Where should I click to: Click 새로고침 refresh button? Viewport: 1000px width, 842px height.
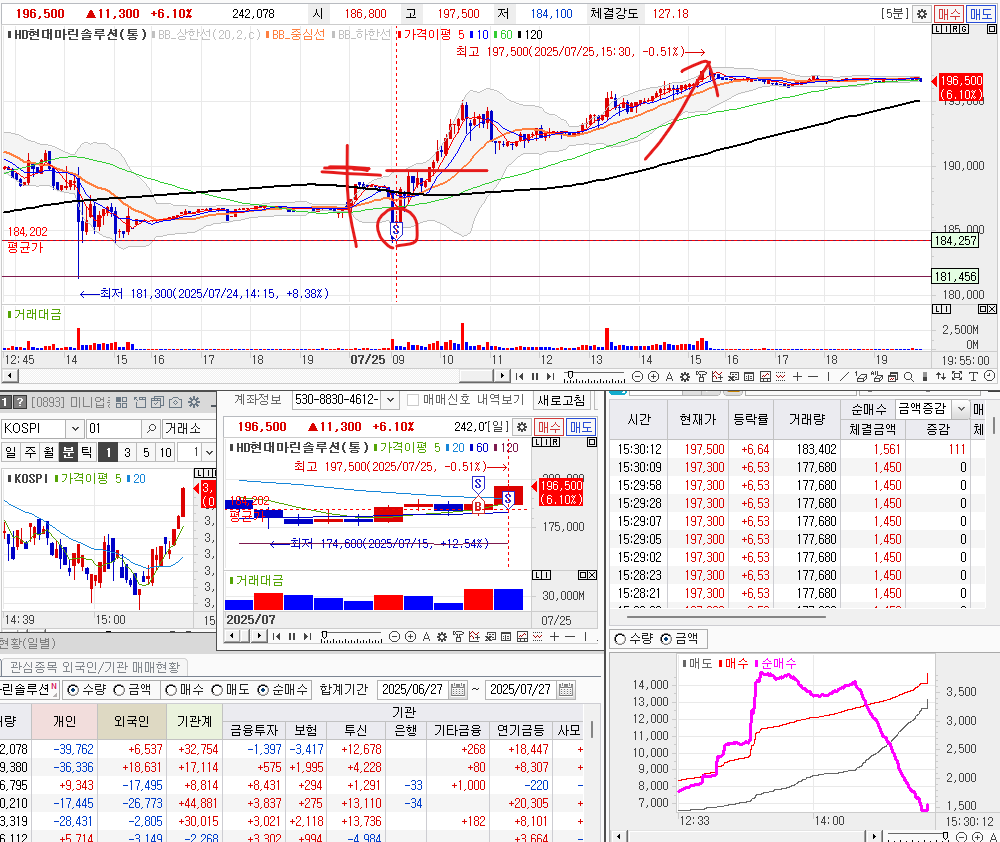pyautogui.click(x=561, y=400)
